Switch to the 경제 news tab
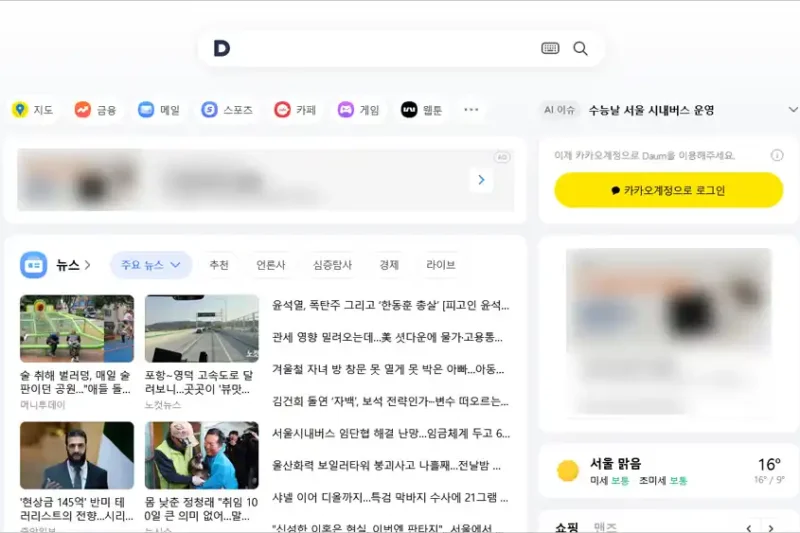This screenshot has width=800, height=533. [x=389, y=265]
